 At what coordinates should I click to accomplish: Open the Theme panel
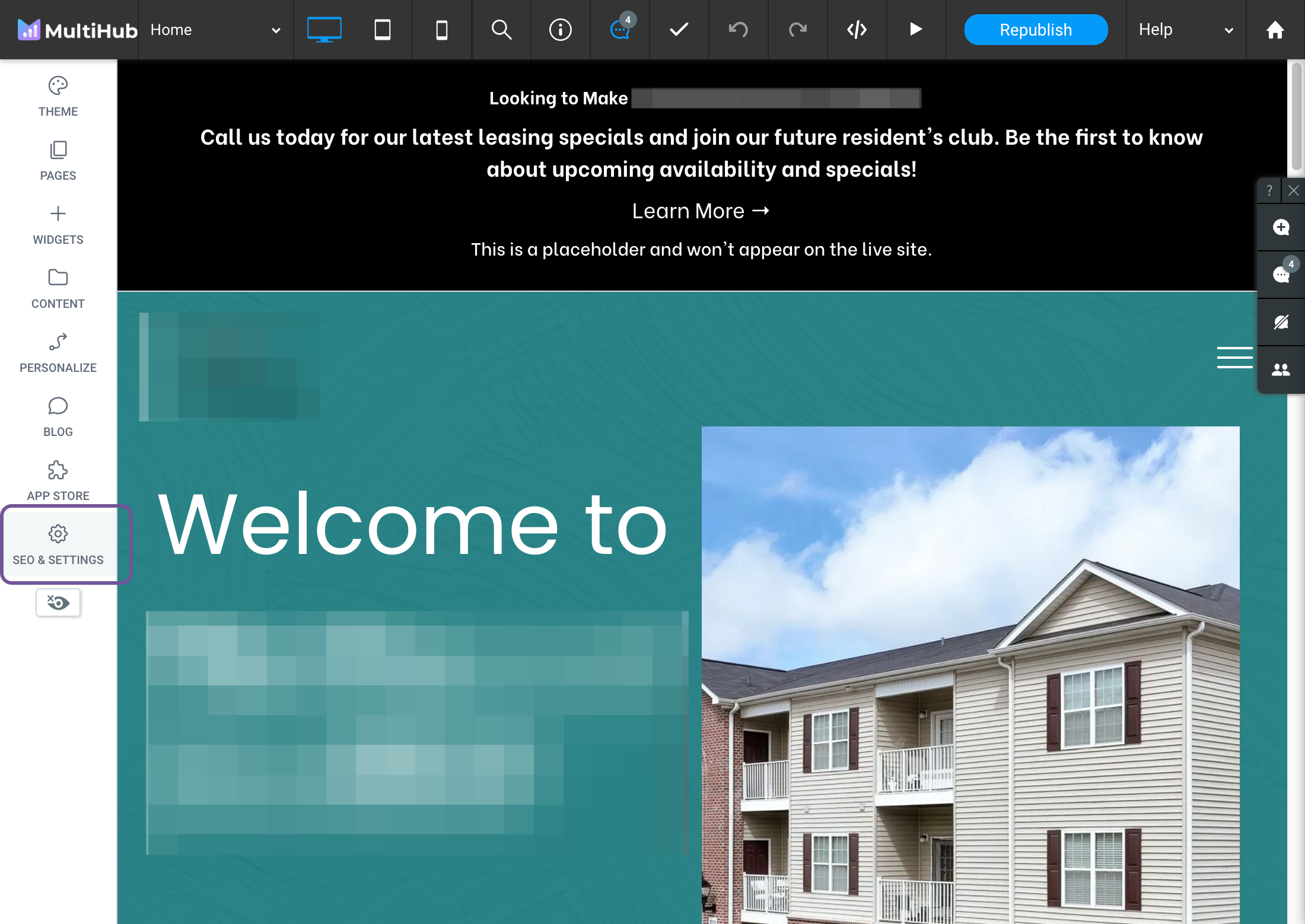(x=58, y=97)
